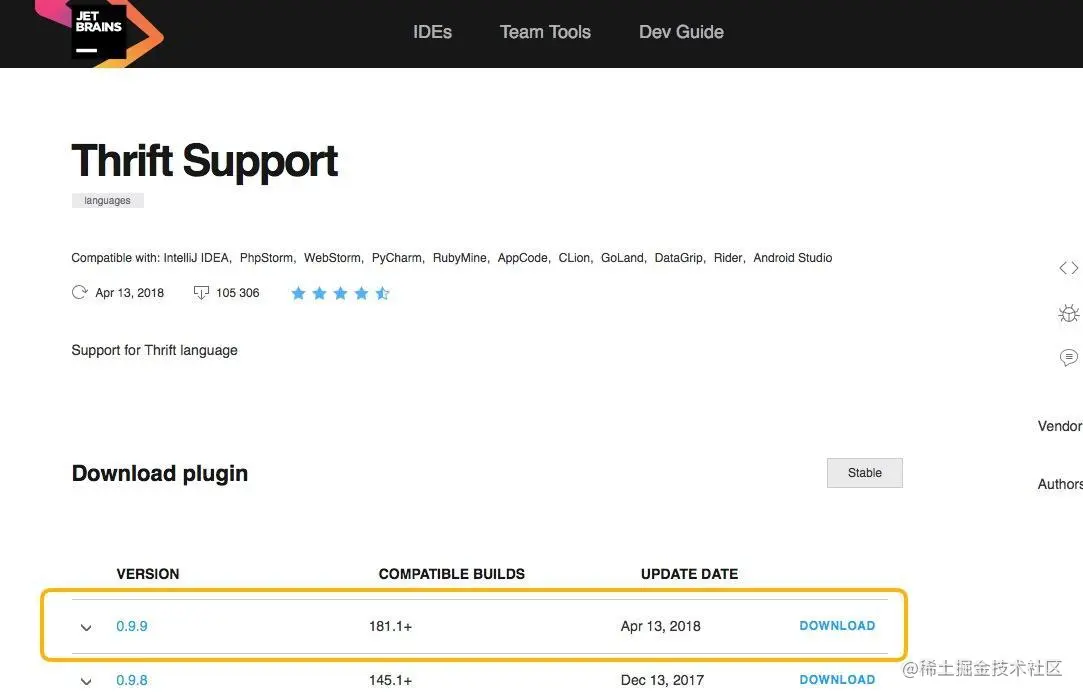Expand version 0.9.8 details chevron

point(86,681)
